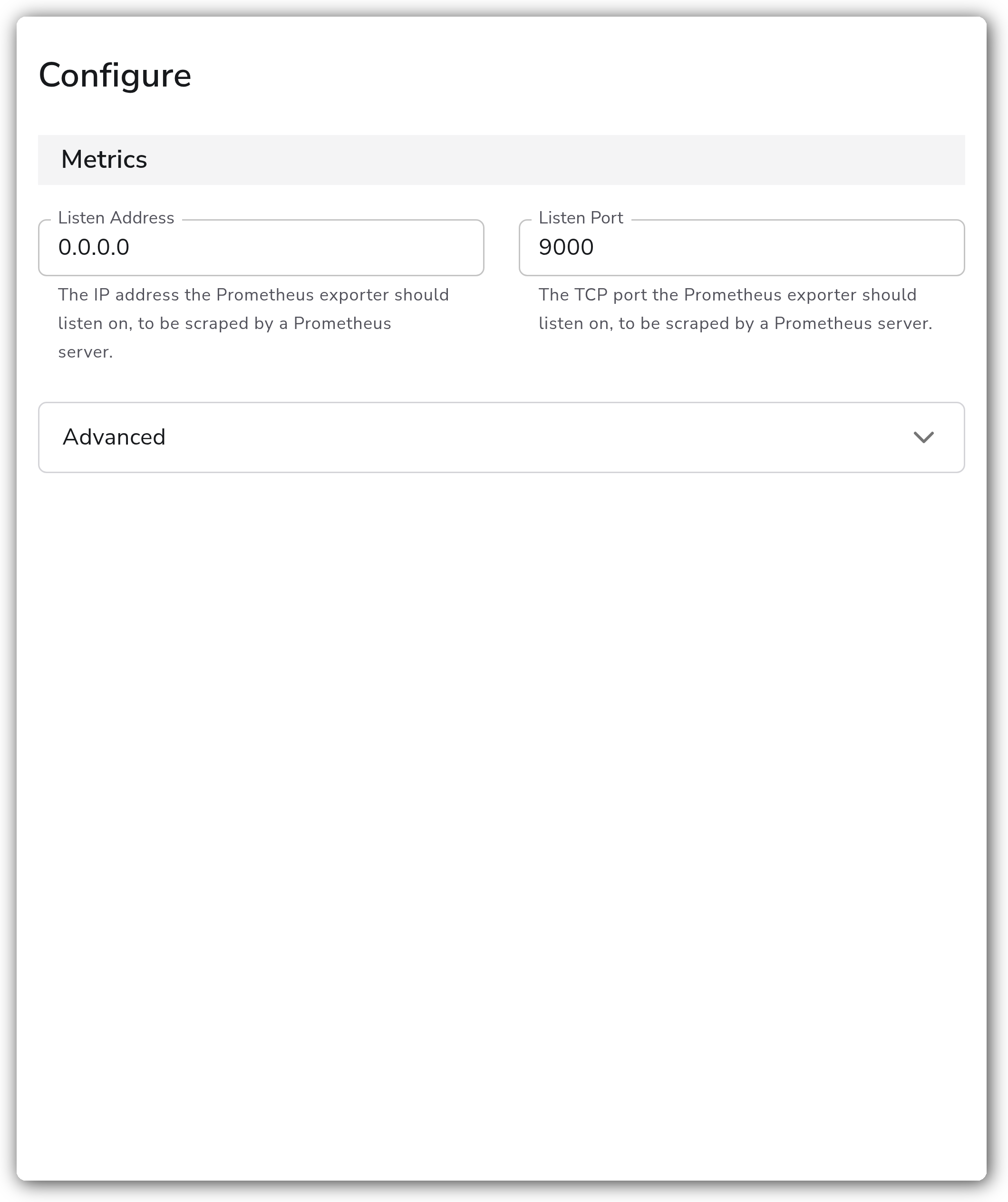This screenshot has height=1202, width=1008.
Task: Click the Advanced section label
Action: pyautogui.click(x=114, y=437)
